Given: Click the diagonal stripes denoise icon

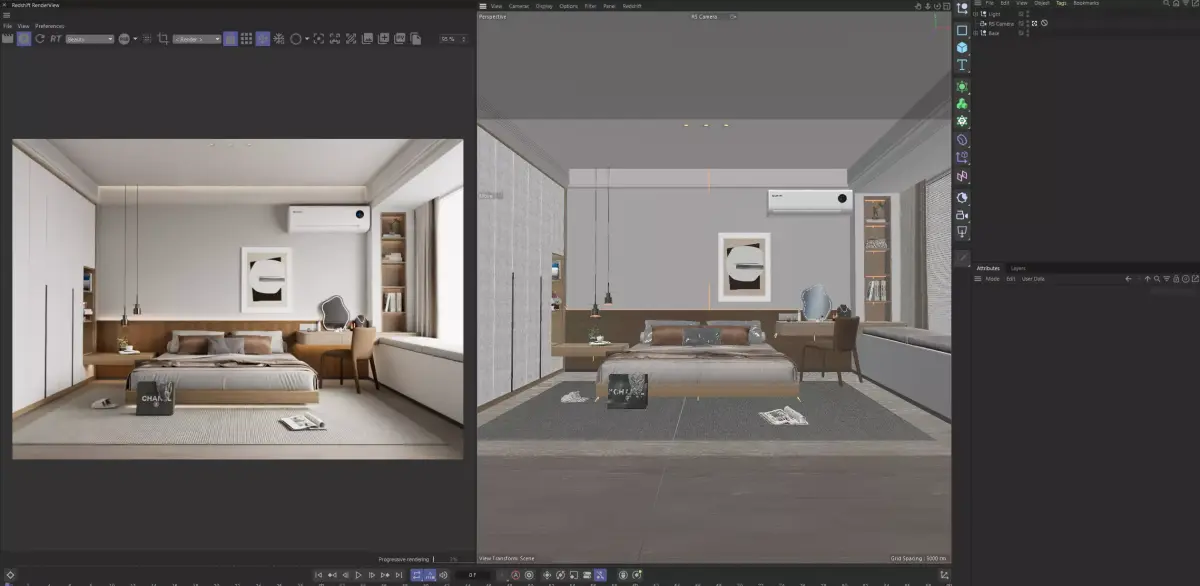Looking at the screenshot, I should click(x=350, y=38).
